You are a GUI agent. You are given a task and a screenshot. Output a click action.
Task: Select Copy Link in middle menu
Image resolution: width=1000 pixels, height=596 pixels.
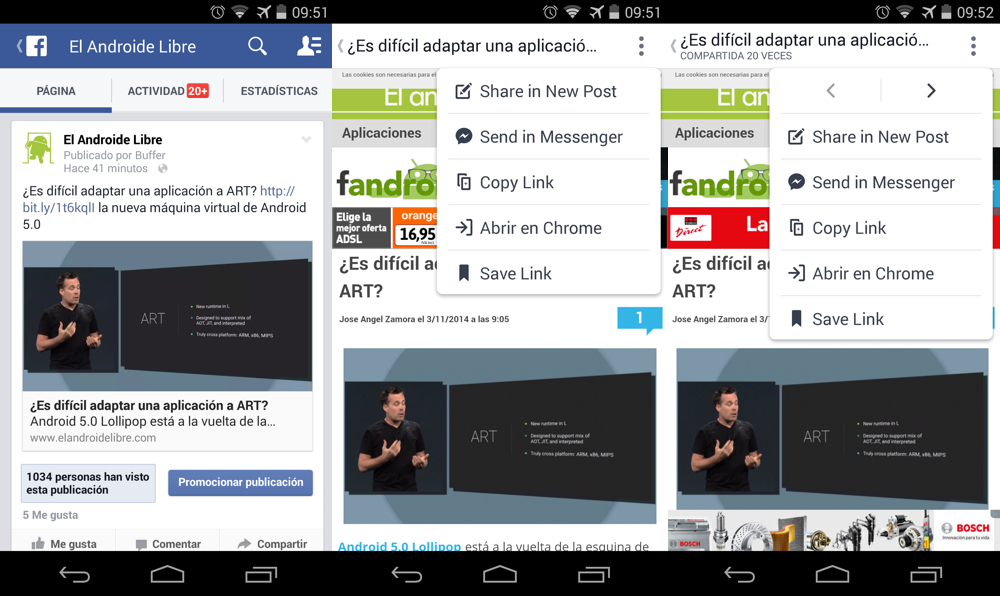tap(516, 182)
